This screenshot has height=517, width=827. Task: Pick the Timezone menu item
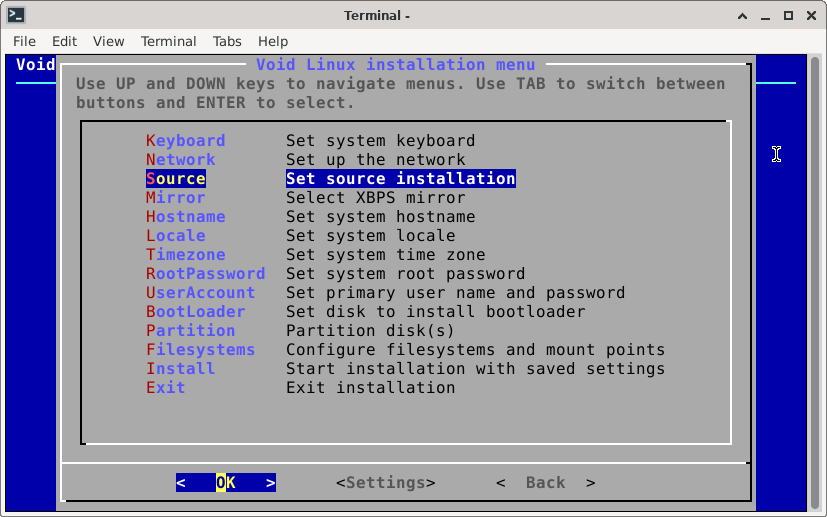coord(185,255)
